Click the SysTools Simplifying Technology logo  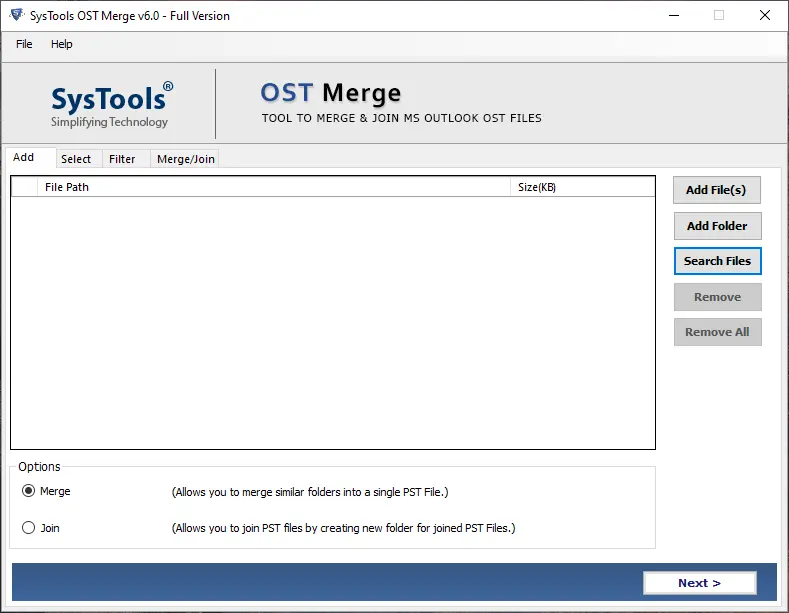111,105
